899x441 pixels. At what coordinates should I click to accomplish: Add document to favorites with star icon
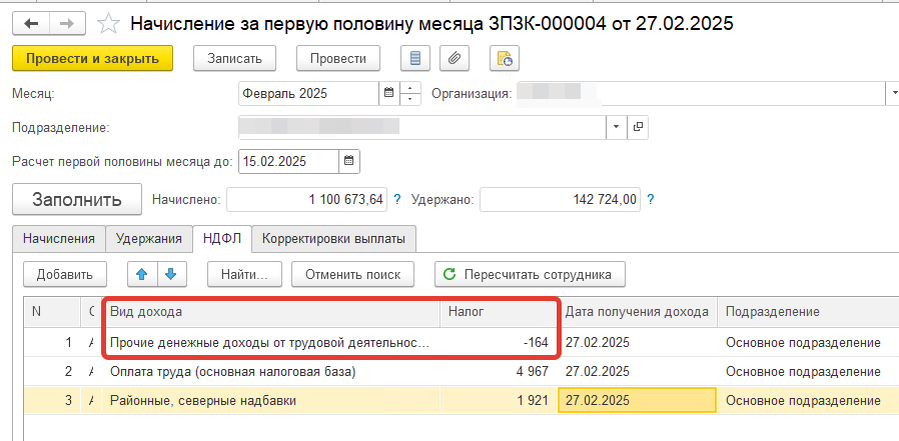(108, 24)
